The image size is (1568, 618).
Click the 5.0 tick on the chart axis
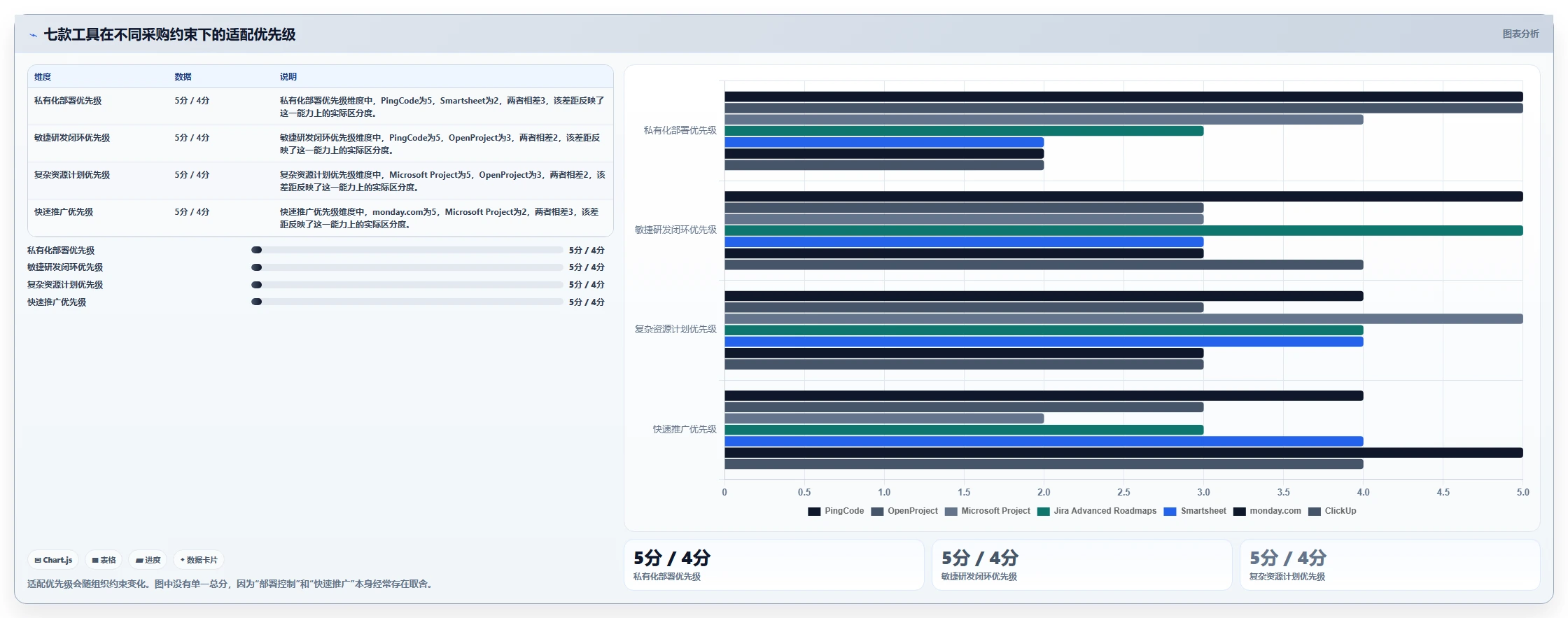click(1522, 493)
